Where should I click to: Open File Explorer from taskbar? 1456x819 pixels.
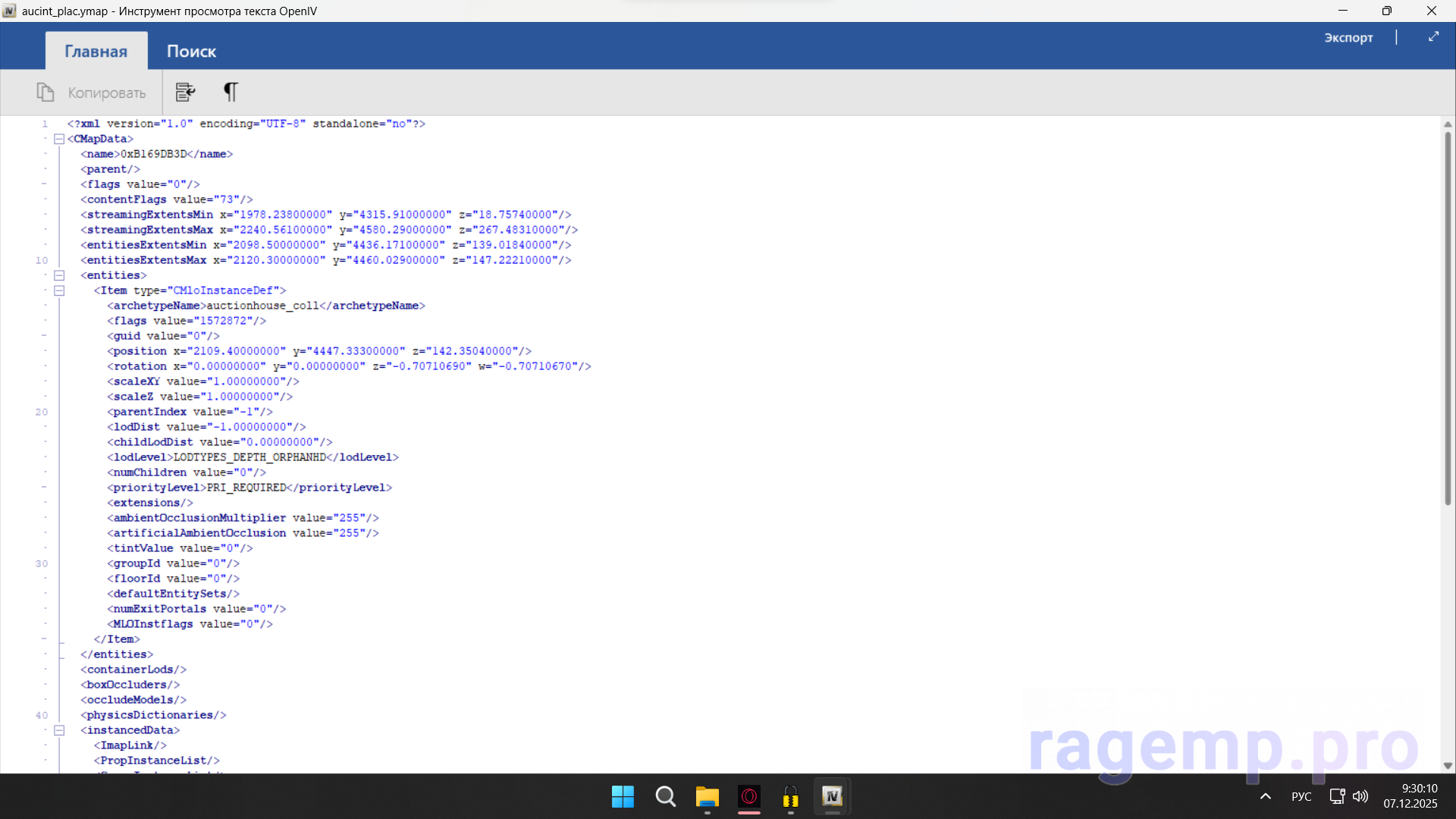click(707, 796)
